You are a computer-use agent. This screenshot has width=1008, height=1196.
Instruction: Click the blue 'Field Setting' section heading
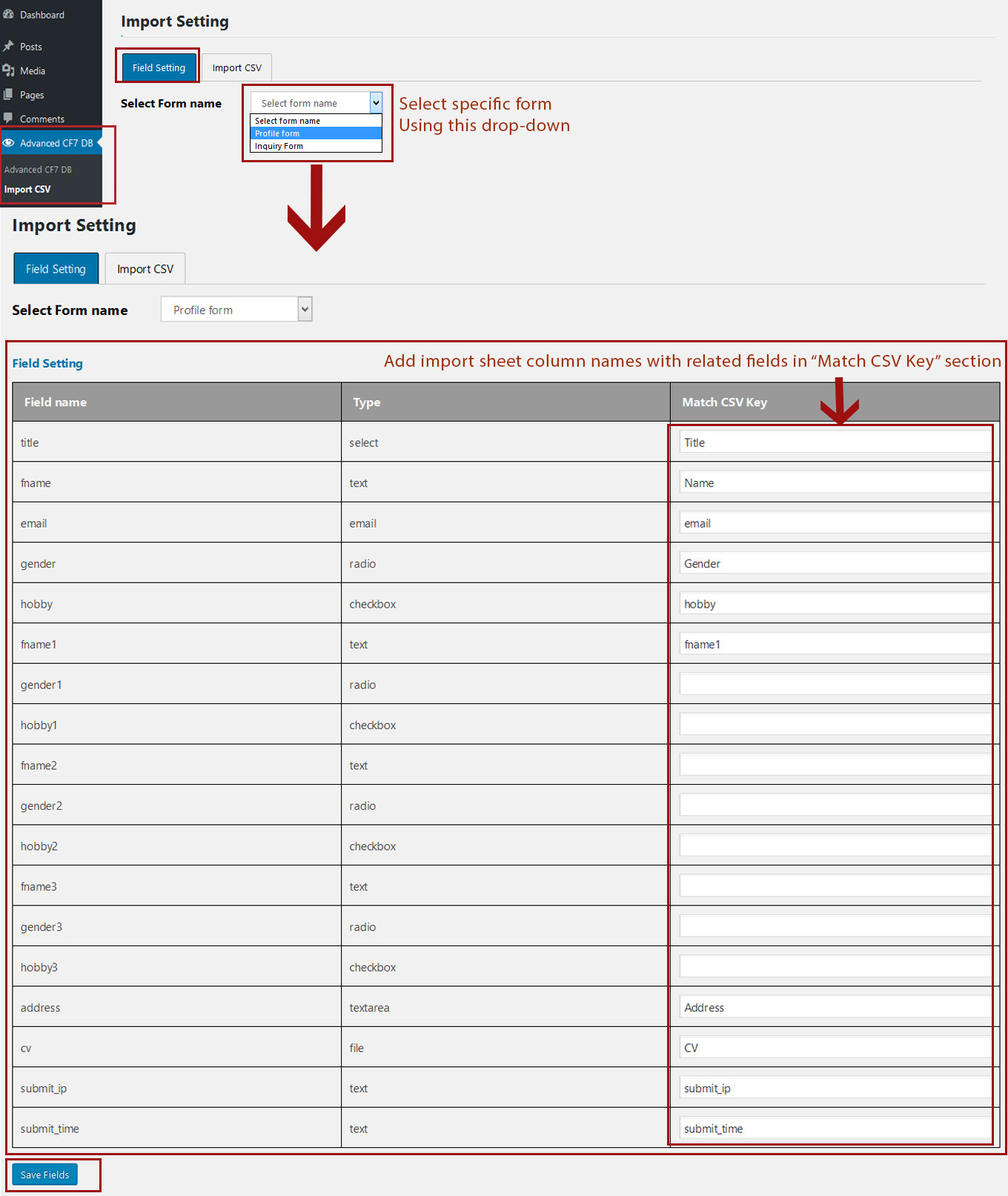pos(47,363)
